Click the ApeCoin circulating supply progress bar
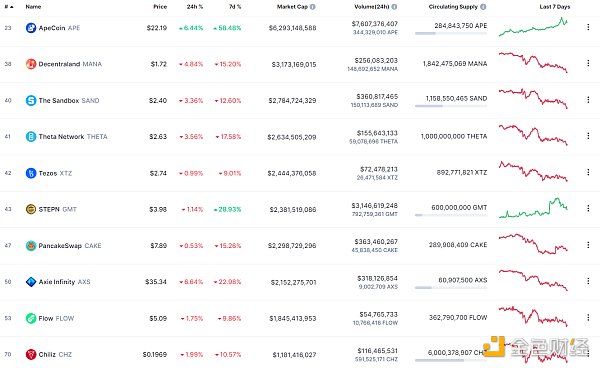 tap(451, 34)
